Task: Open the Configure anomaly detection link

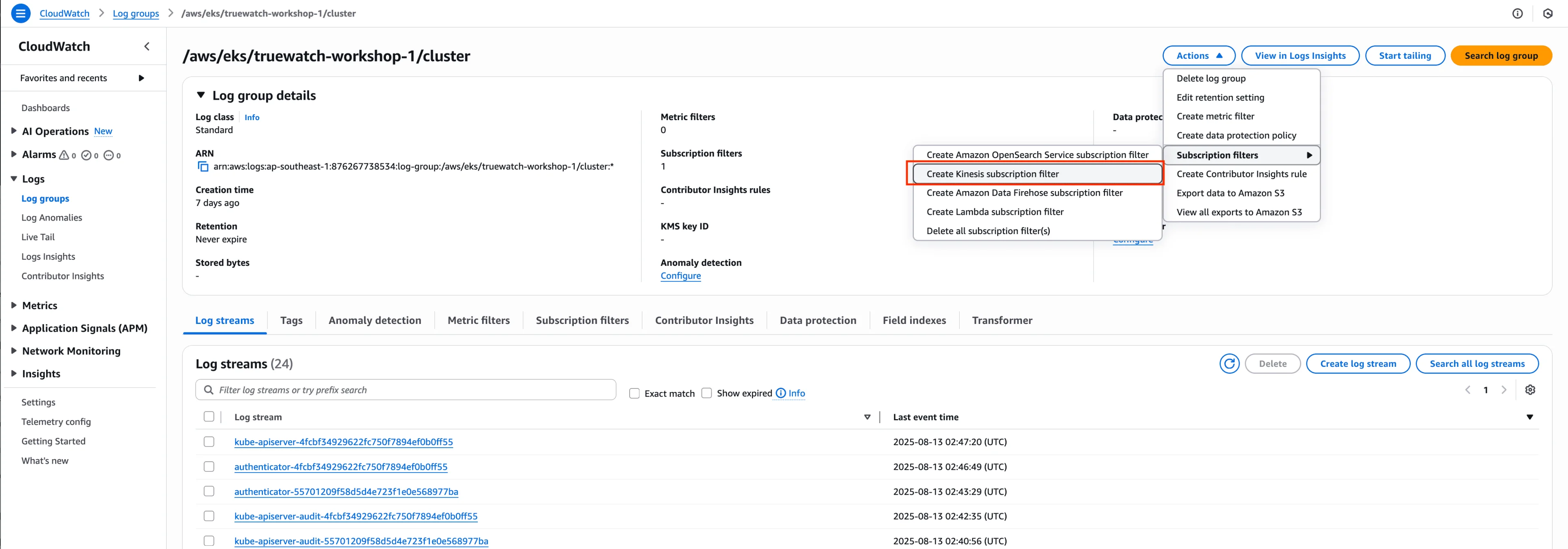Action: (680, 276)
